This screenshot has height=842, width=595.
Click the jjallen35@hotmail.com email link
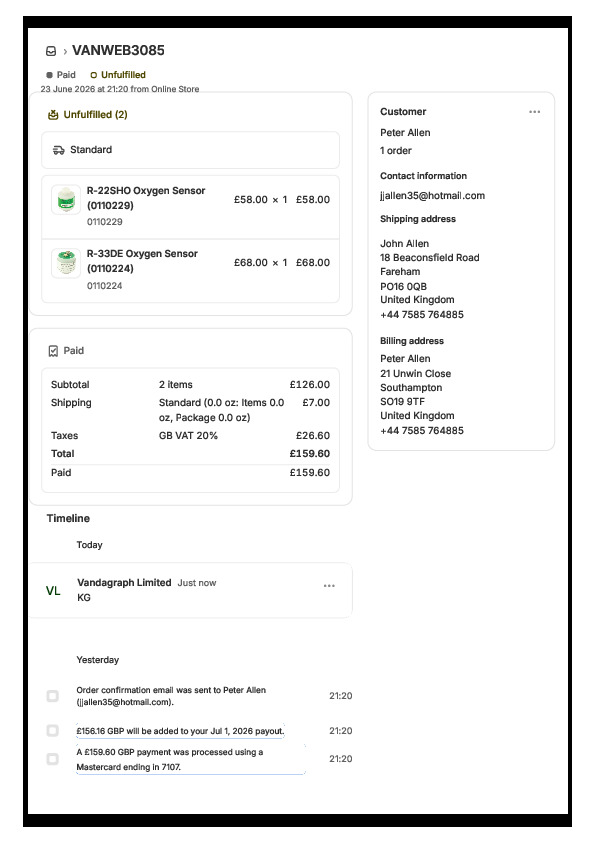[432, 195]
